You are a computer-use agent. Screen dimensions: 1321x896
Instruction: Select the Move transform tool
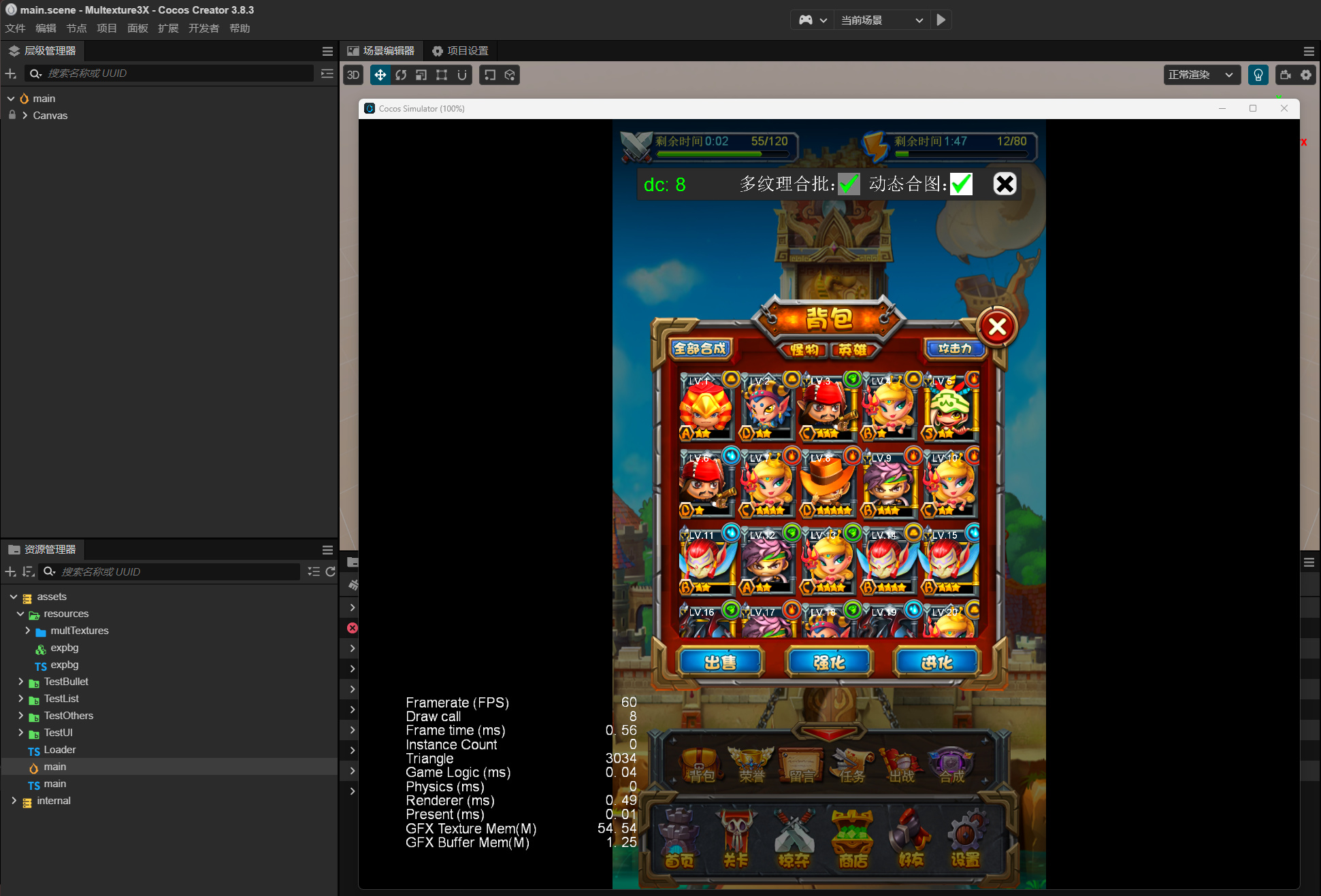pos(380,75)
